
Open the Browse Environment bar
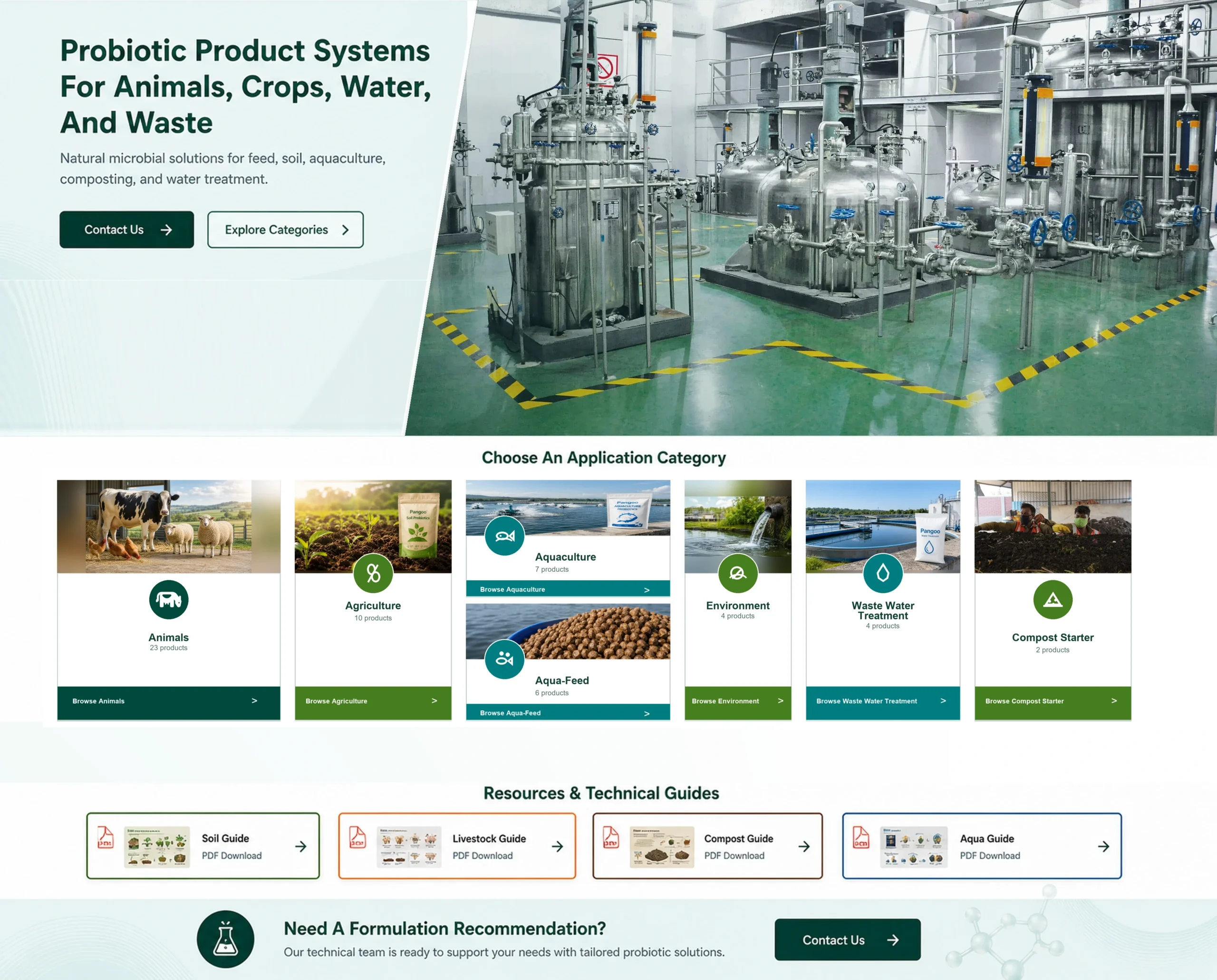click(737, 703)
